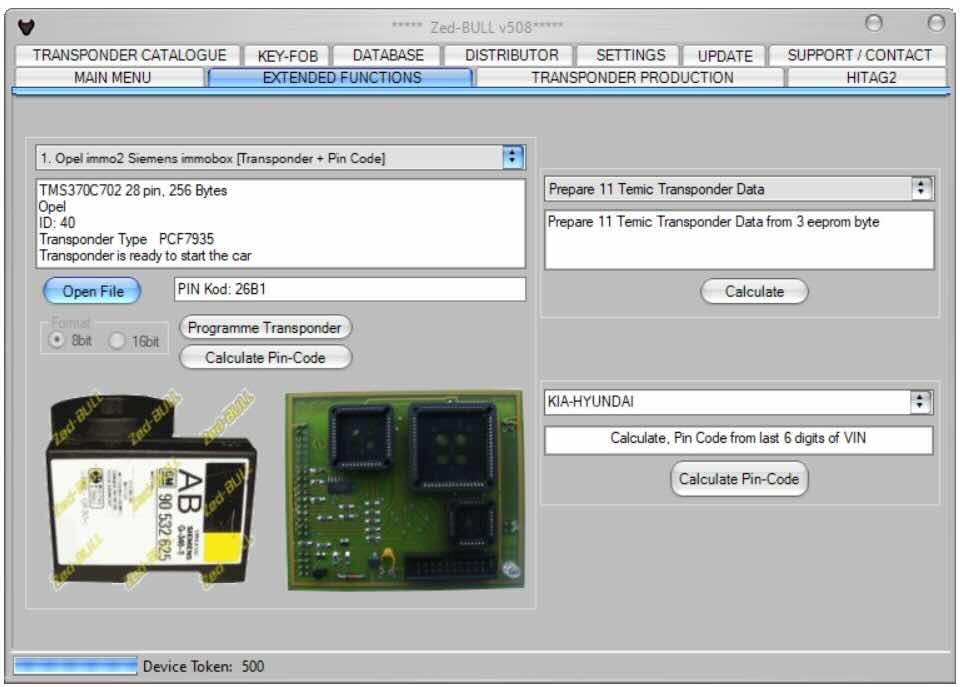Click the Open File button
Viewport: 960px width, 687px height.
[x=92, y=291]
